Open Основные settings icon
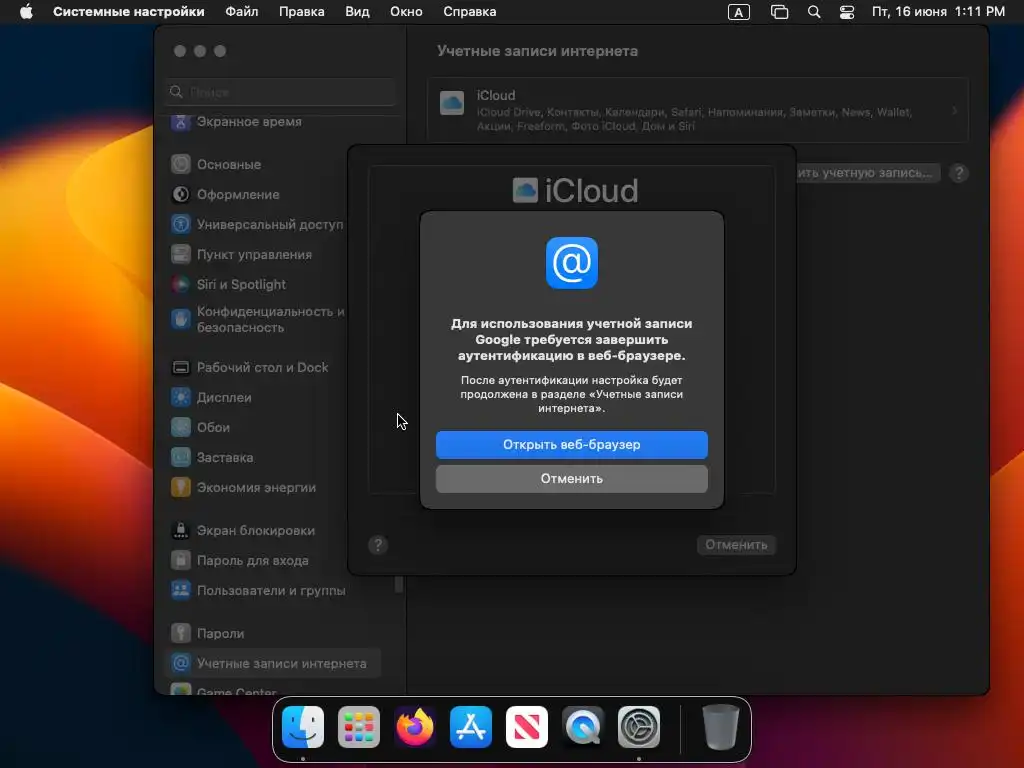 point(181,165)
